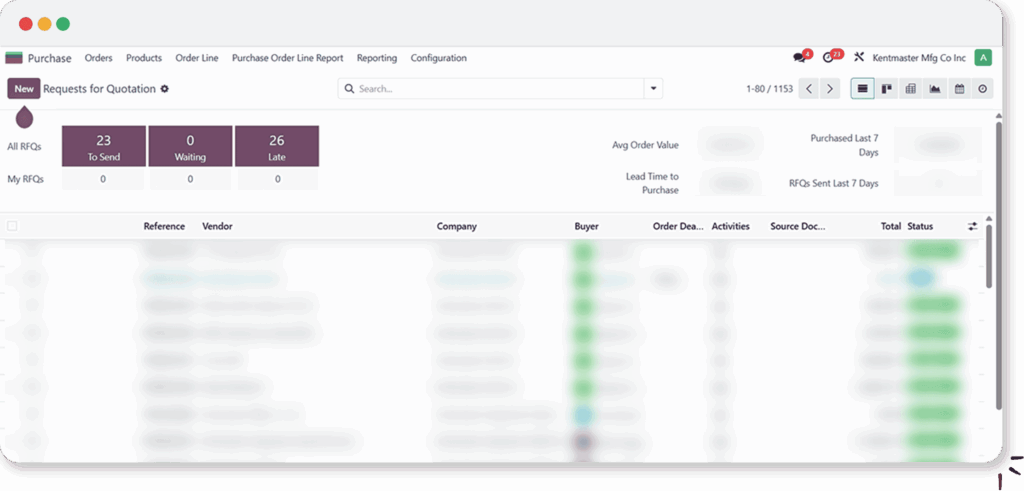Select all rows with header checkbox

point(12,227)
